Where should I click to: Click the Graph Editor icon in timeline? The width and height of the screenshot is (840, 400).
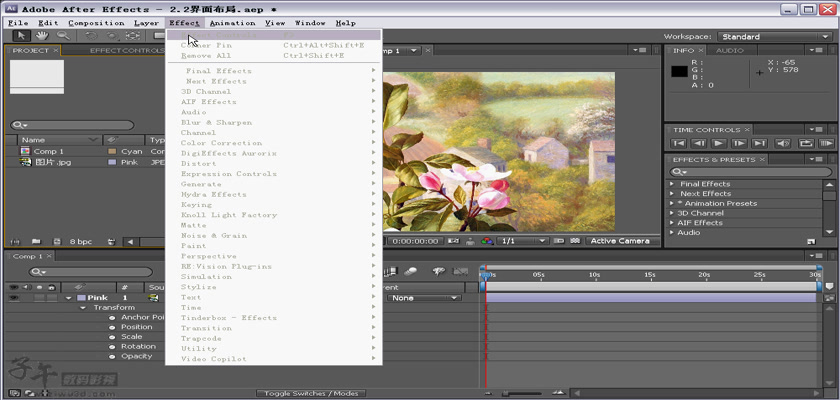tap(459, 272)
